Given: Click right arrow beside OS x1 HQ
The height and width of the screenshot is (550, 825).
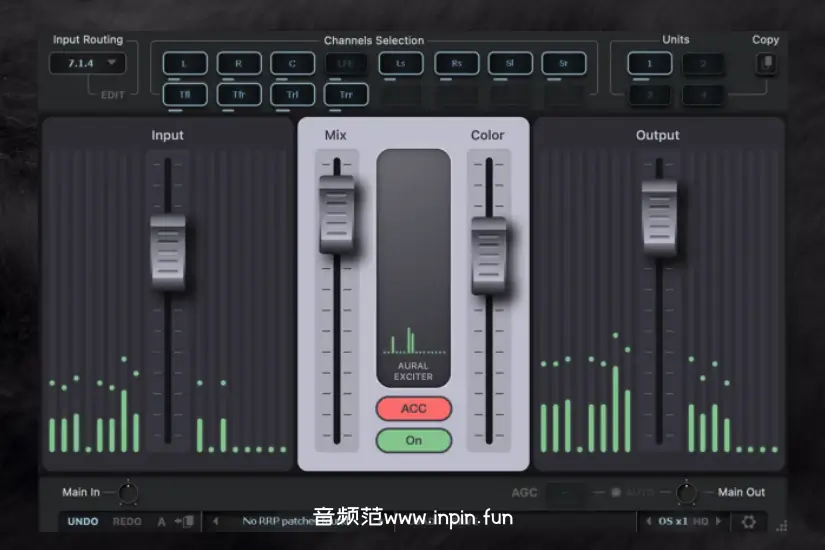Looking at the screenshot, I should point(719,521).
